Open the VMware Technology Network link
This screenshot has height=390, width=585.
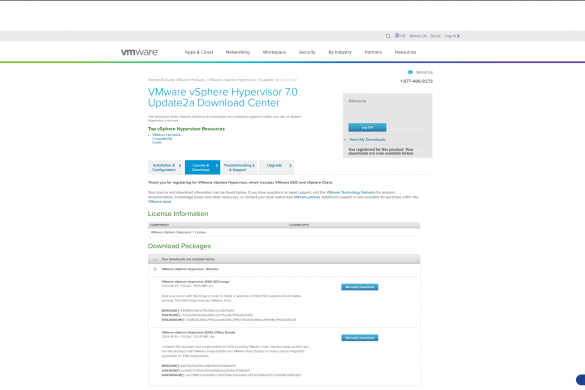point(351,193)
